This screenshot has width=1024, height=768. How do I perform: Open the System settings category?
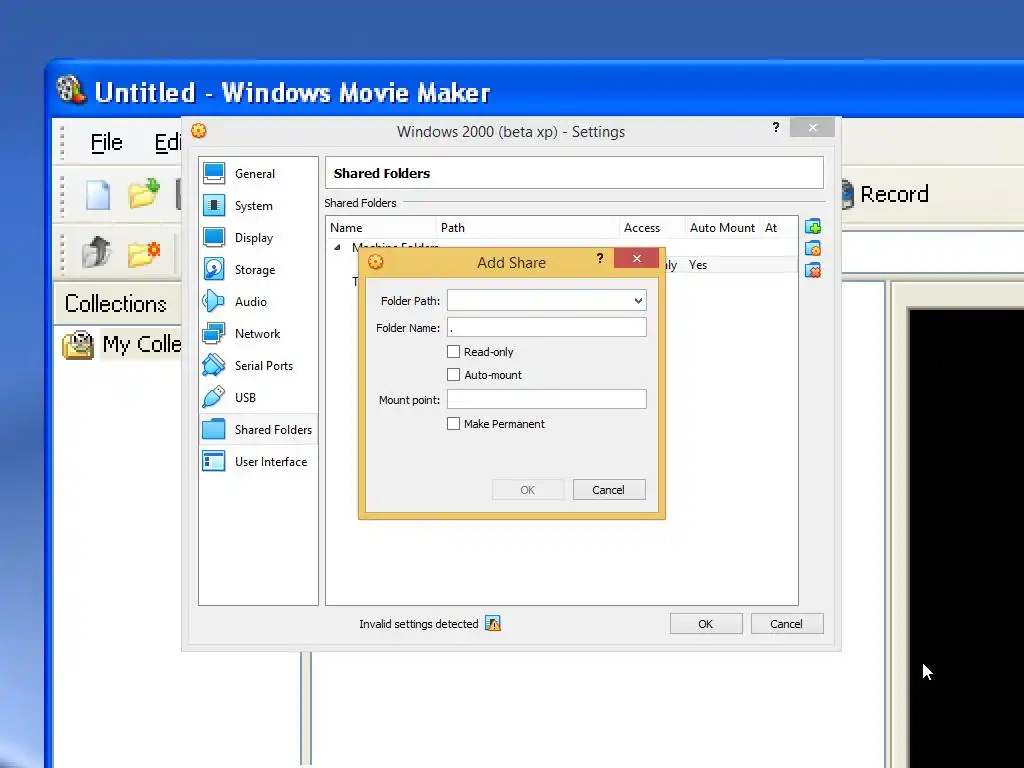(x=258, y=206)
